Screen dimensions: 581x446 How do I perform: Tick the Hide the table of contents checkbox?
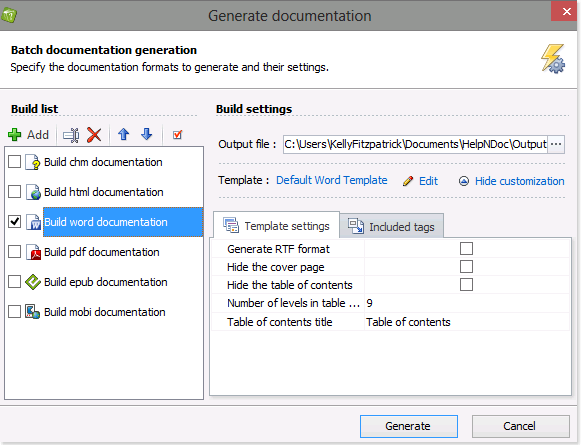pyautogui.click(x=466, y=285)
